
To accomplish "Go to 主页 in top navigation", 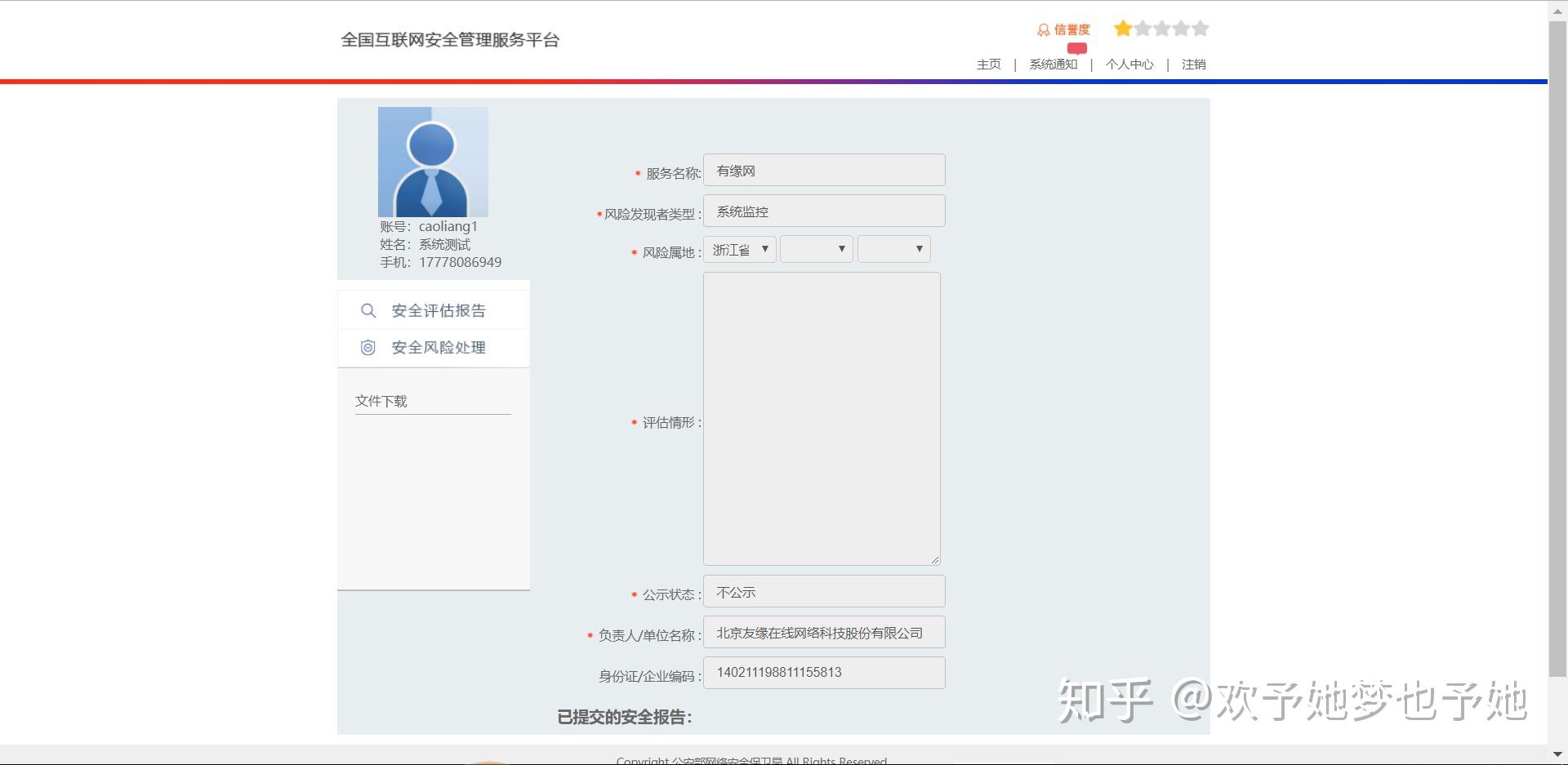I will point(988,64).
